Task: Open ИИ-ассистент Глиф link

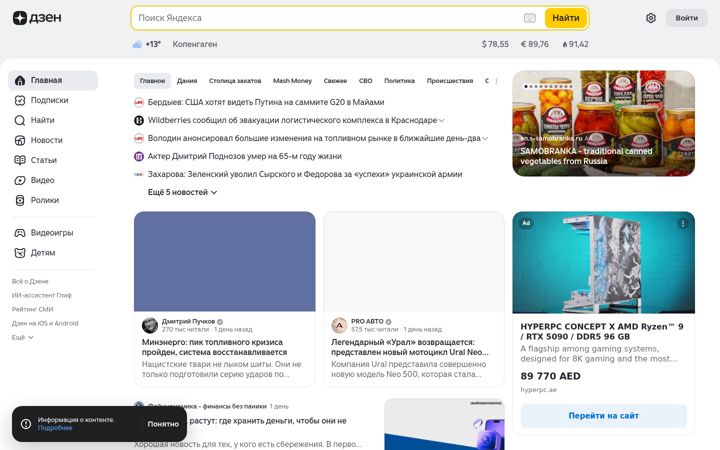Action: pos(42,296)
